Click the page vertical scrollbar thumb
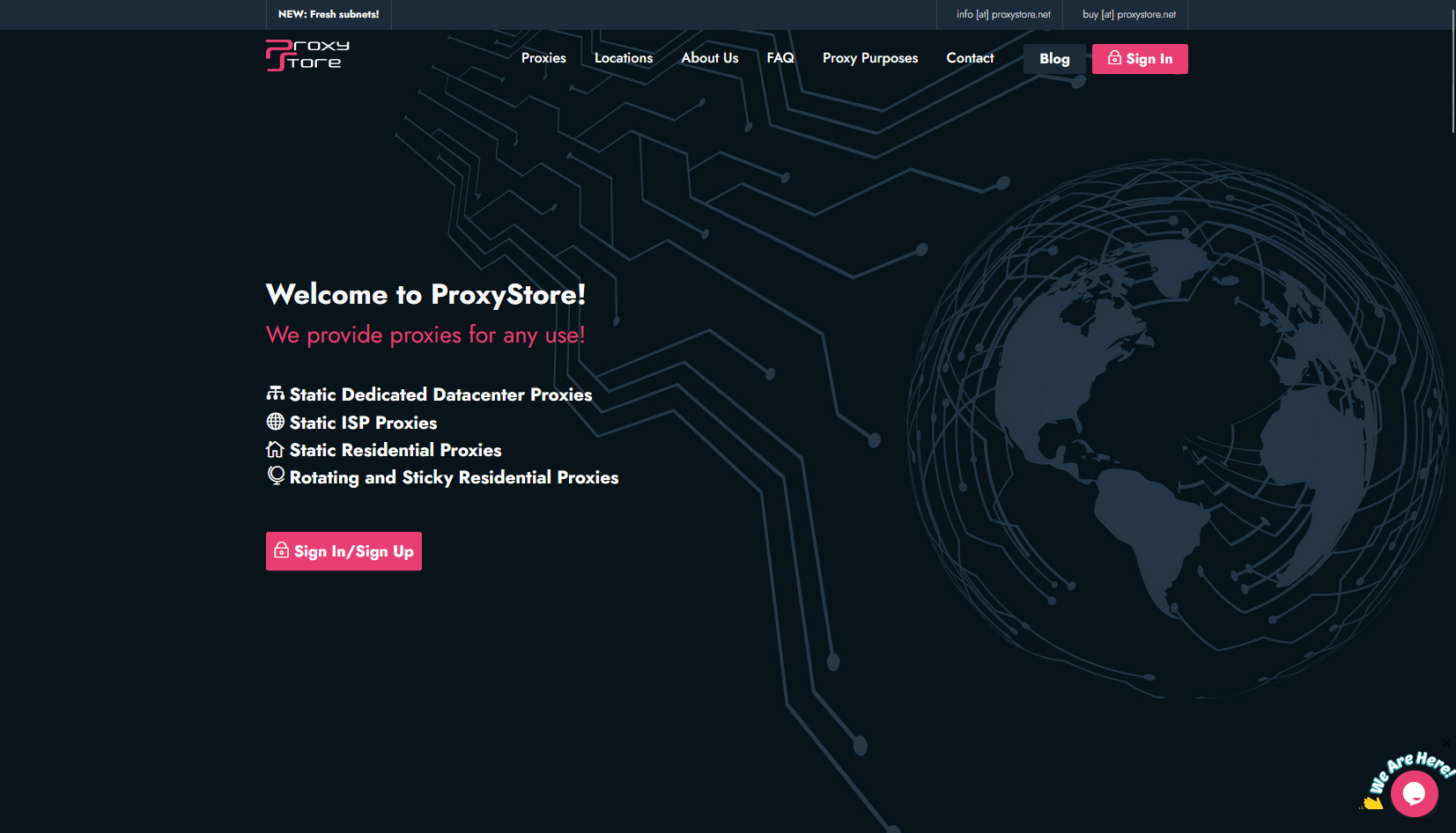The image size is (1456, 833). (x=1452, y=72)
